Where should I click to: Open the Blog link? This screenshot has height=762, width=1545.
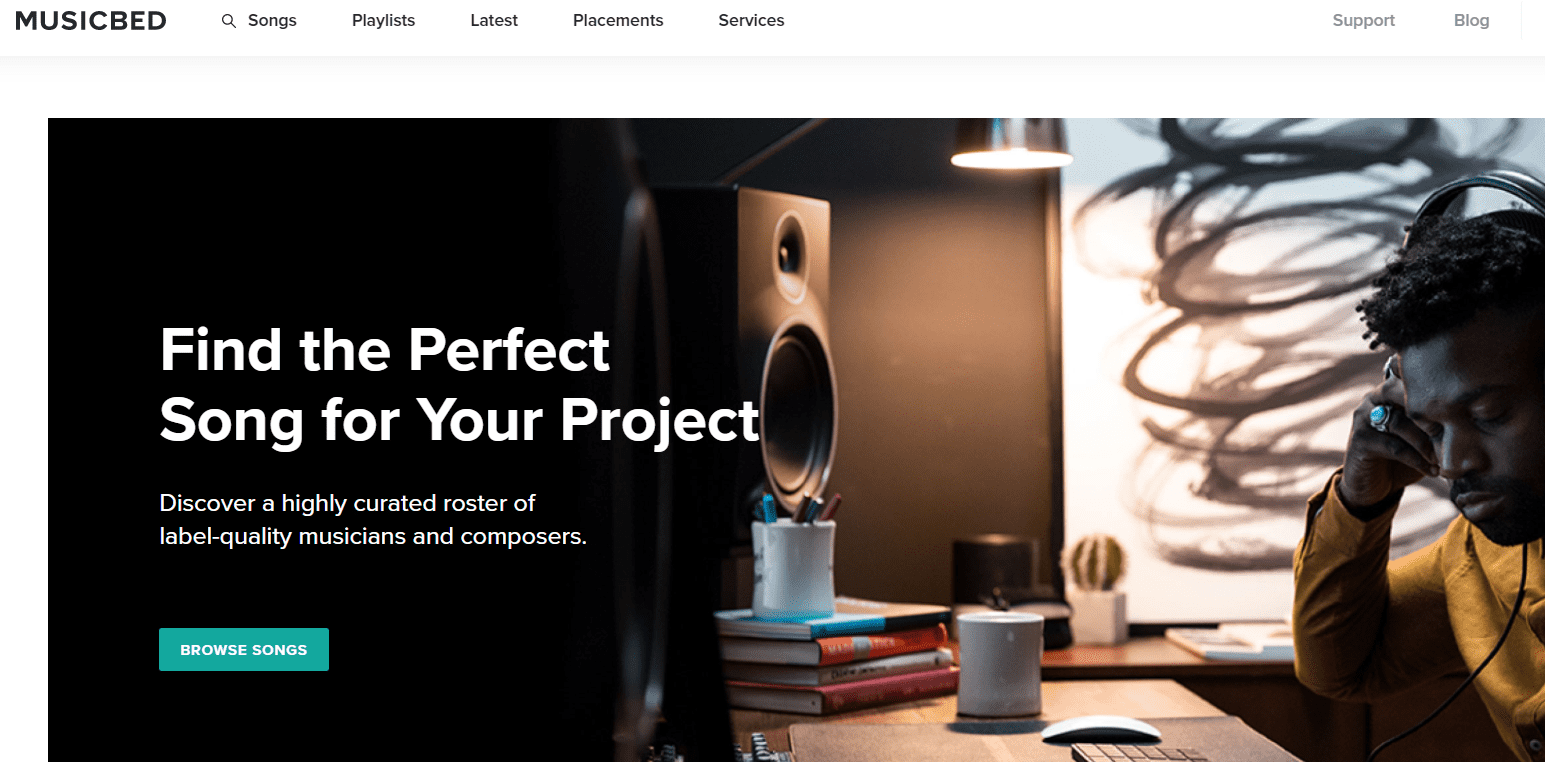(1471, 20)
